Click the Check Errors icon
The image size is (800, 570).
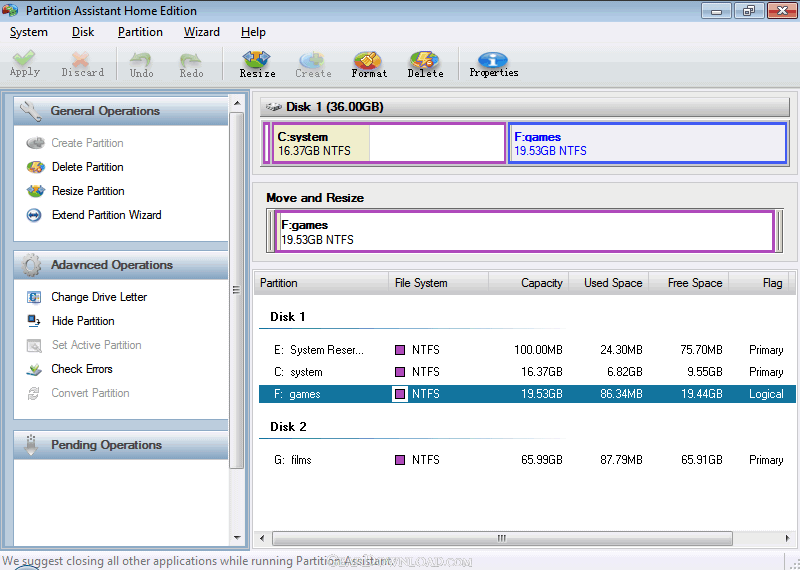[x=34, y=369]
